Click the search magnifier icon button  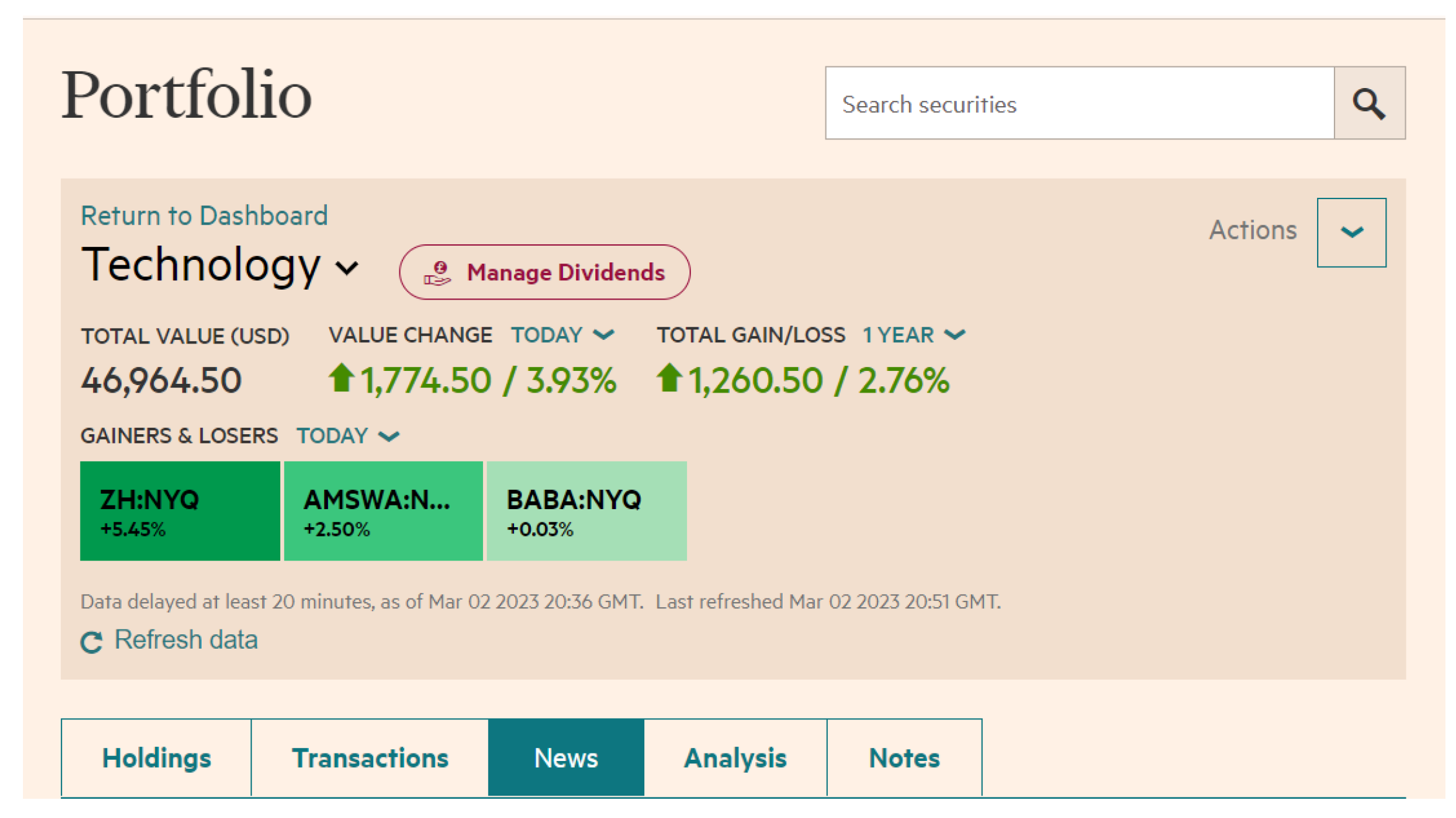(1369, 104)
